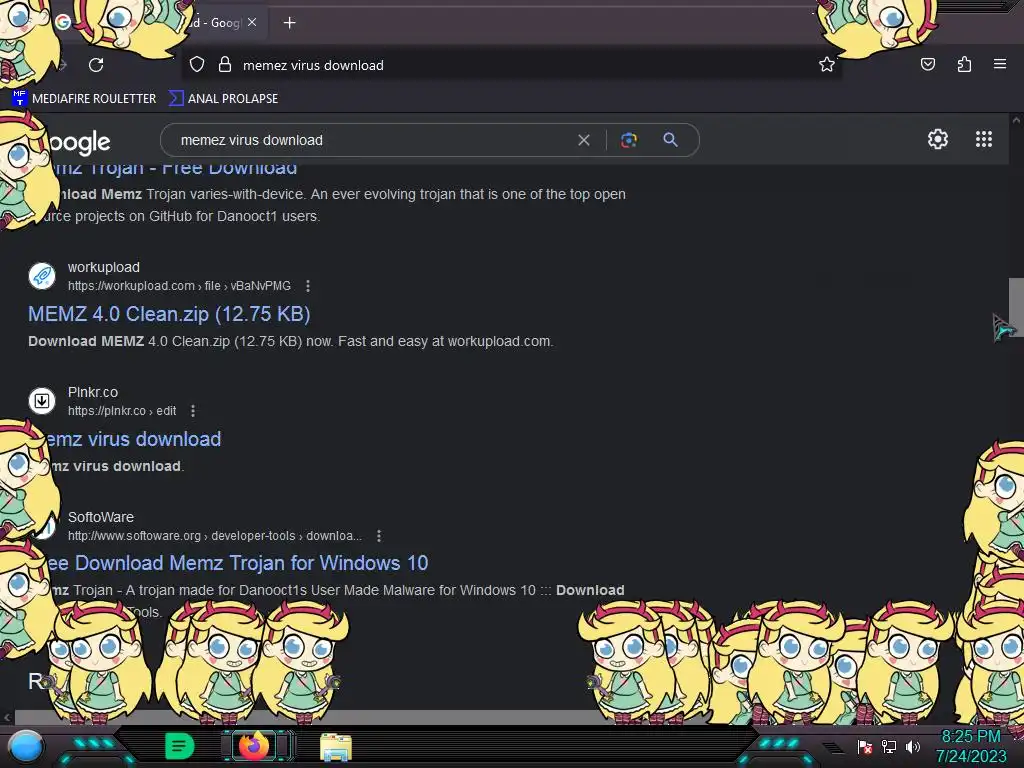Viewport: 1024px width, 768px height.
Task: Click the Action Center flag tray icon
Action: point(865,746)
